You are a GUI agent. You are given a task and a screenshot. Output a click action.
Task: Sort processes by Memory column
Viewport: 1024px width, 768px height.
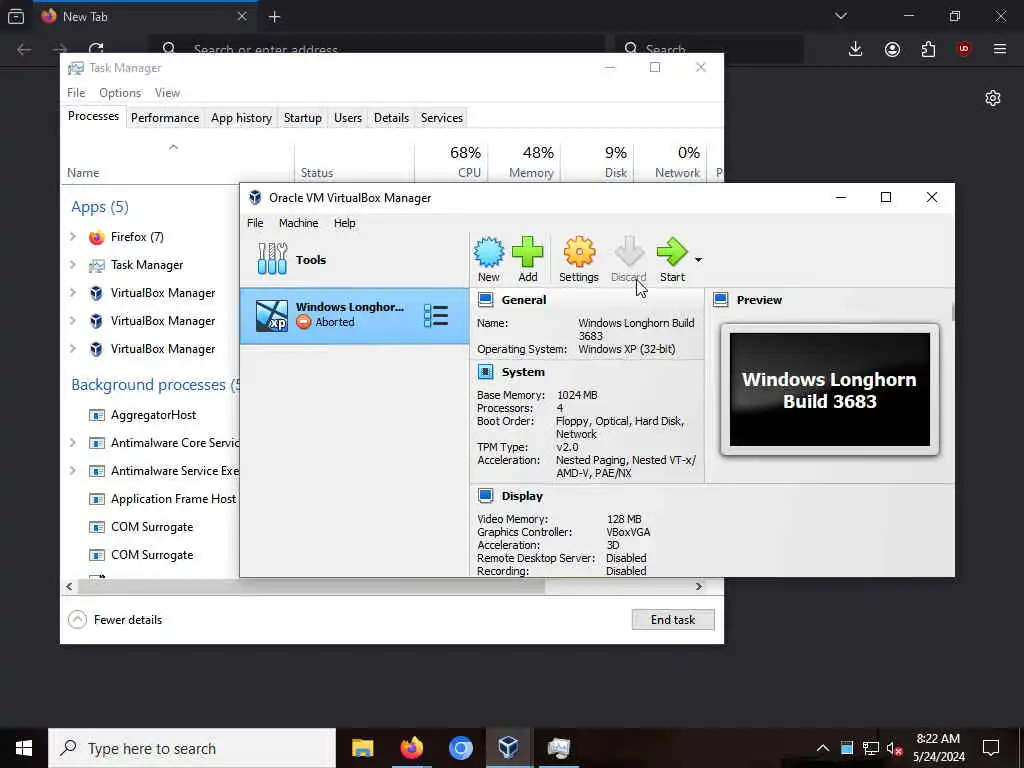(x=524, y=162)
